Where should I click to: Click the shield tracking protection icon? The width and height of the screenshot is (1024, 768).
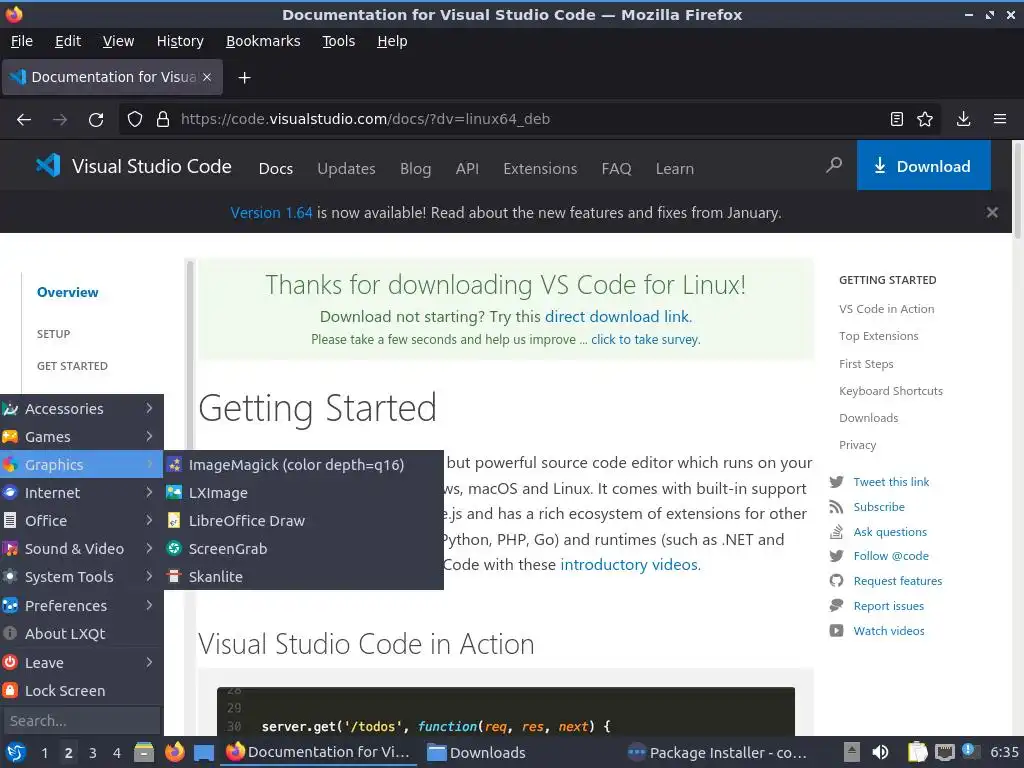click(x=135, y=119)
